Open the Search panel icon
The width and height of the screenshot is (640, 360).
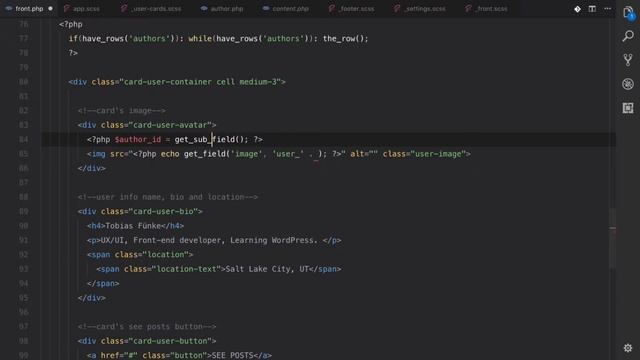[x=628, y=36]
